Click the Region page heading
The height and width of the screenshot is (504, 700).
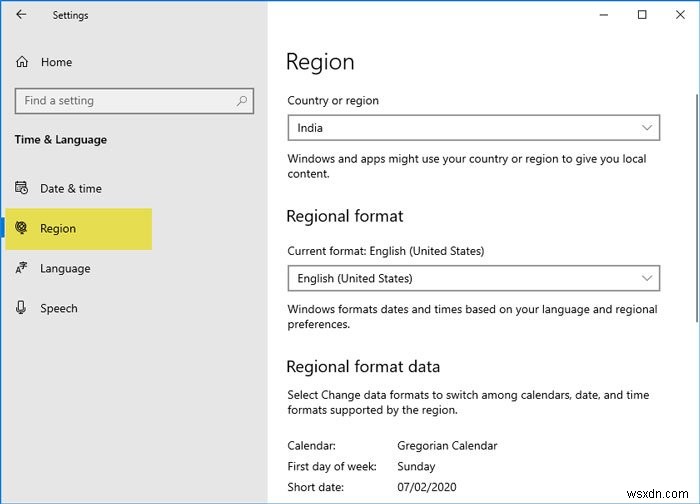click(x=320, y=62)
